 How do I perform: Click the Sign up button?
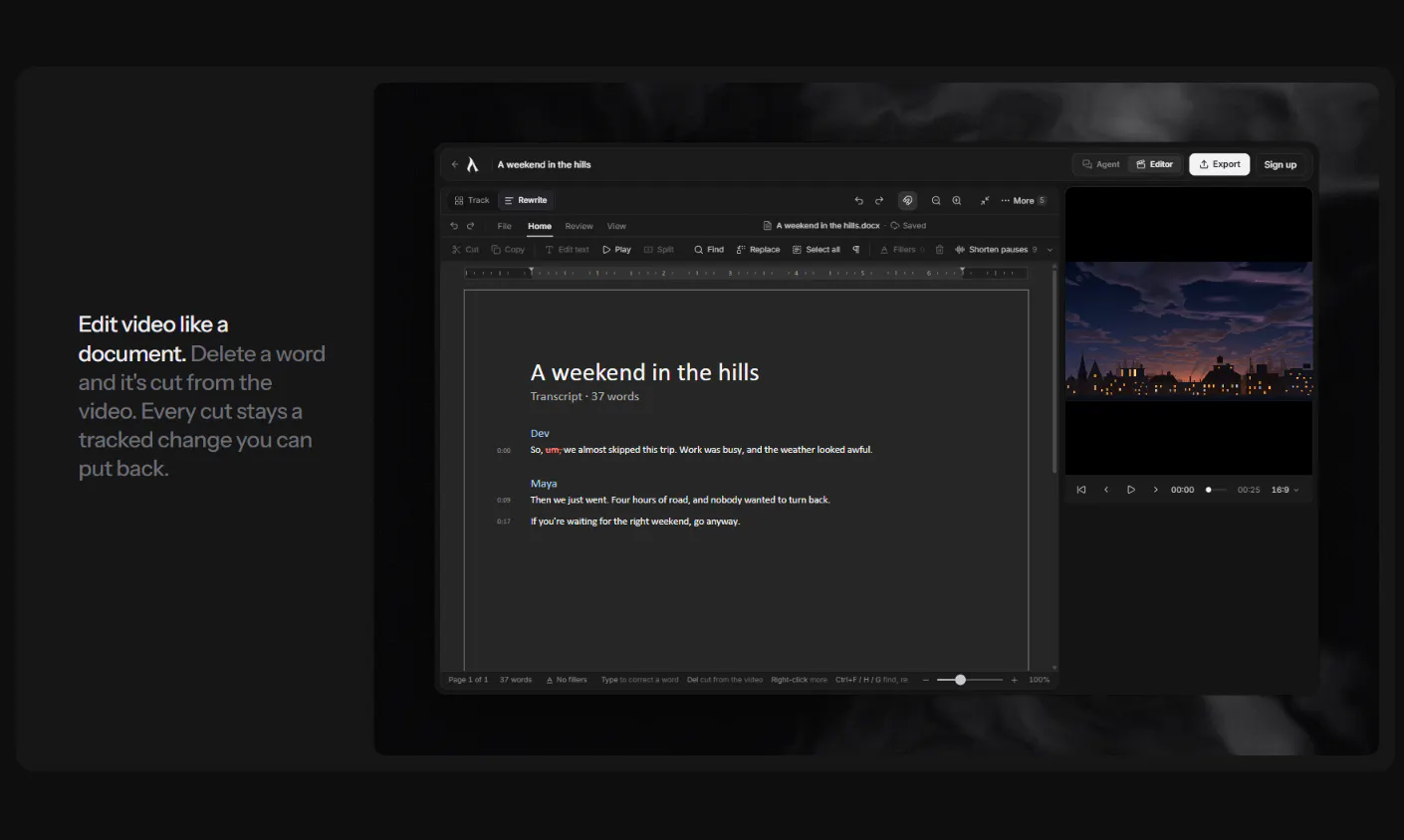1281,164
